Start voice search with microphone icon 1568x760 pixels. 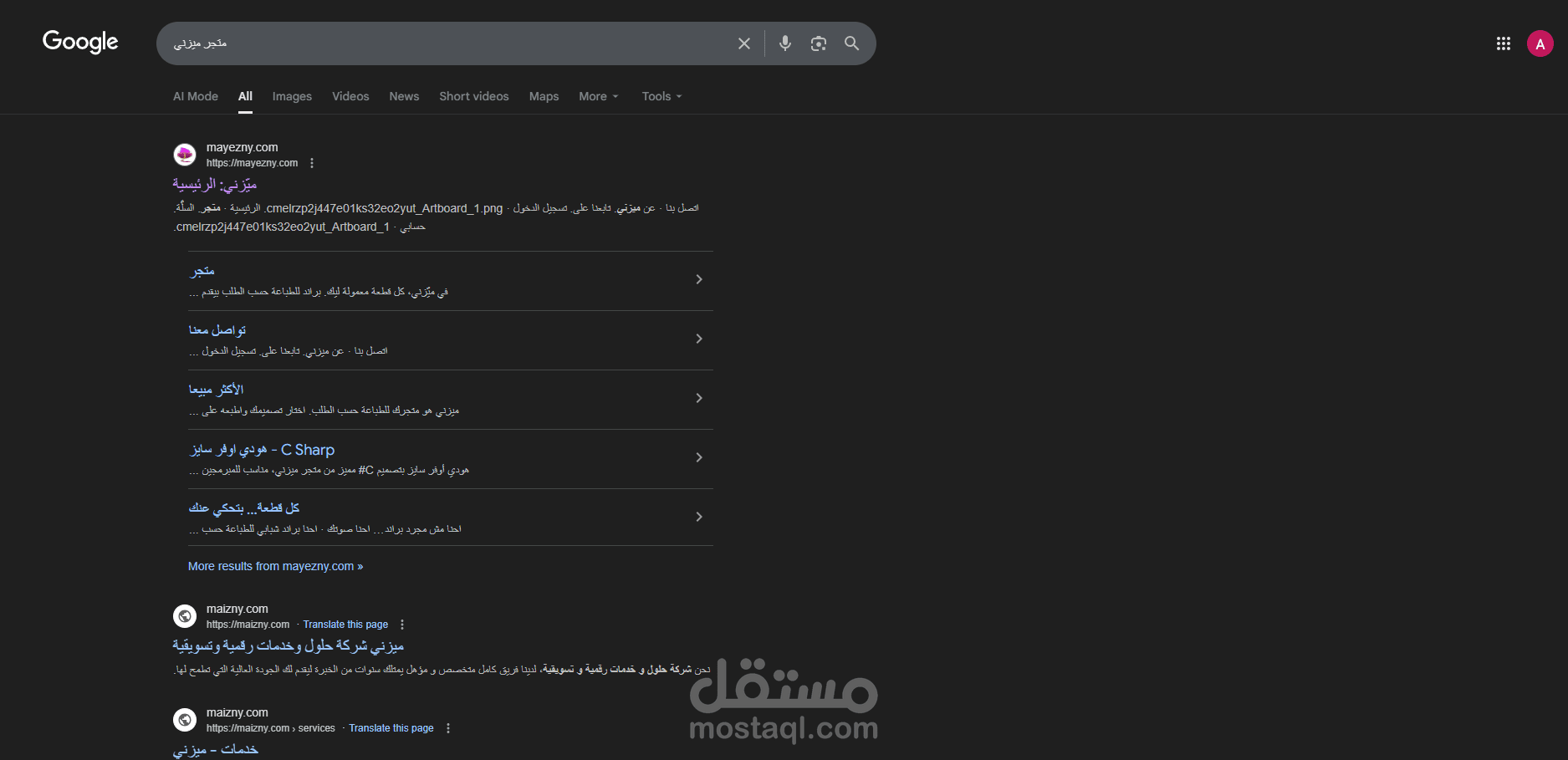[785, 43]
